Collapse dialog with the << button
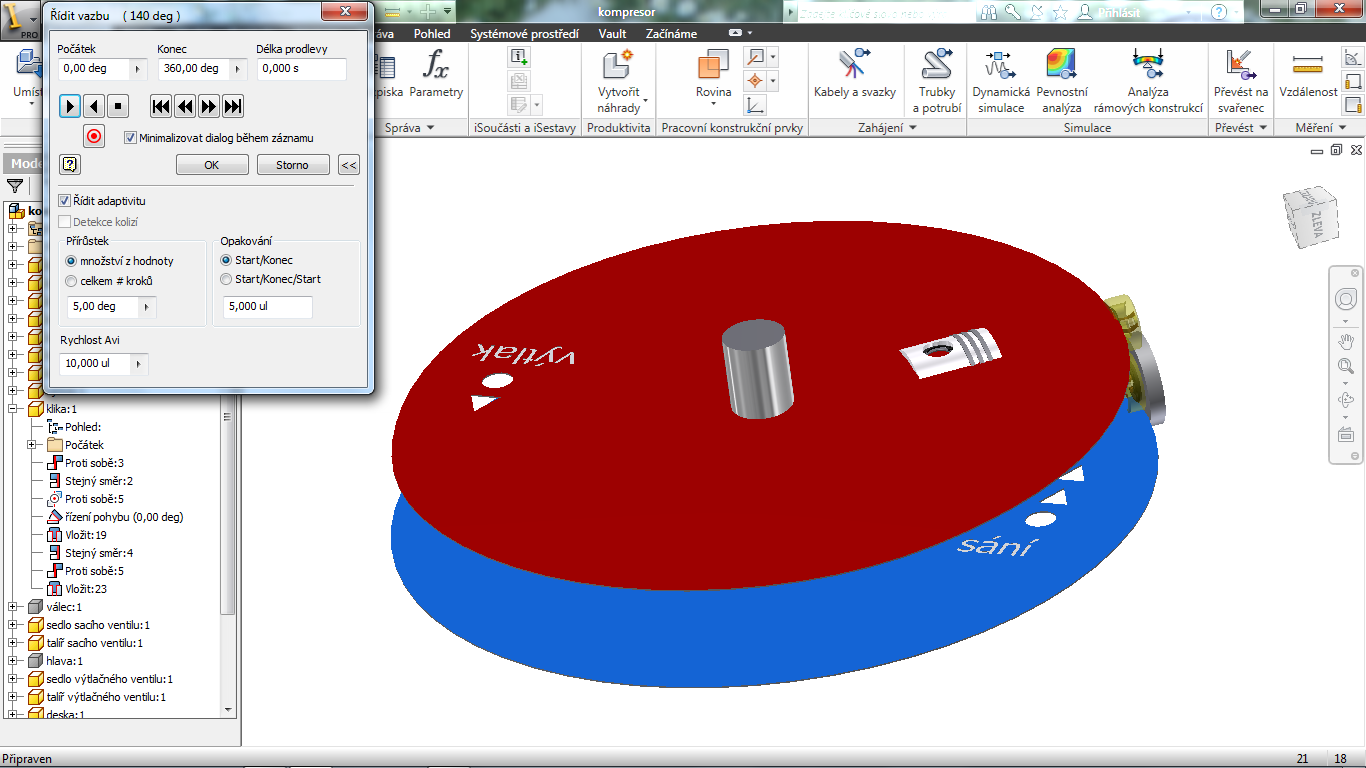Viewport: 1366px width, 768px height. coord(349,165)
